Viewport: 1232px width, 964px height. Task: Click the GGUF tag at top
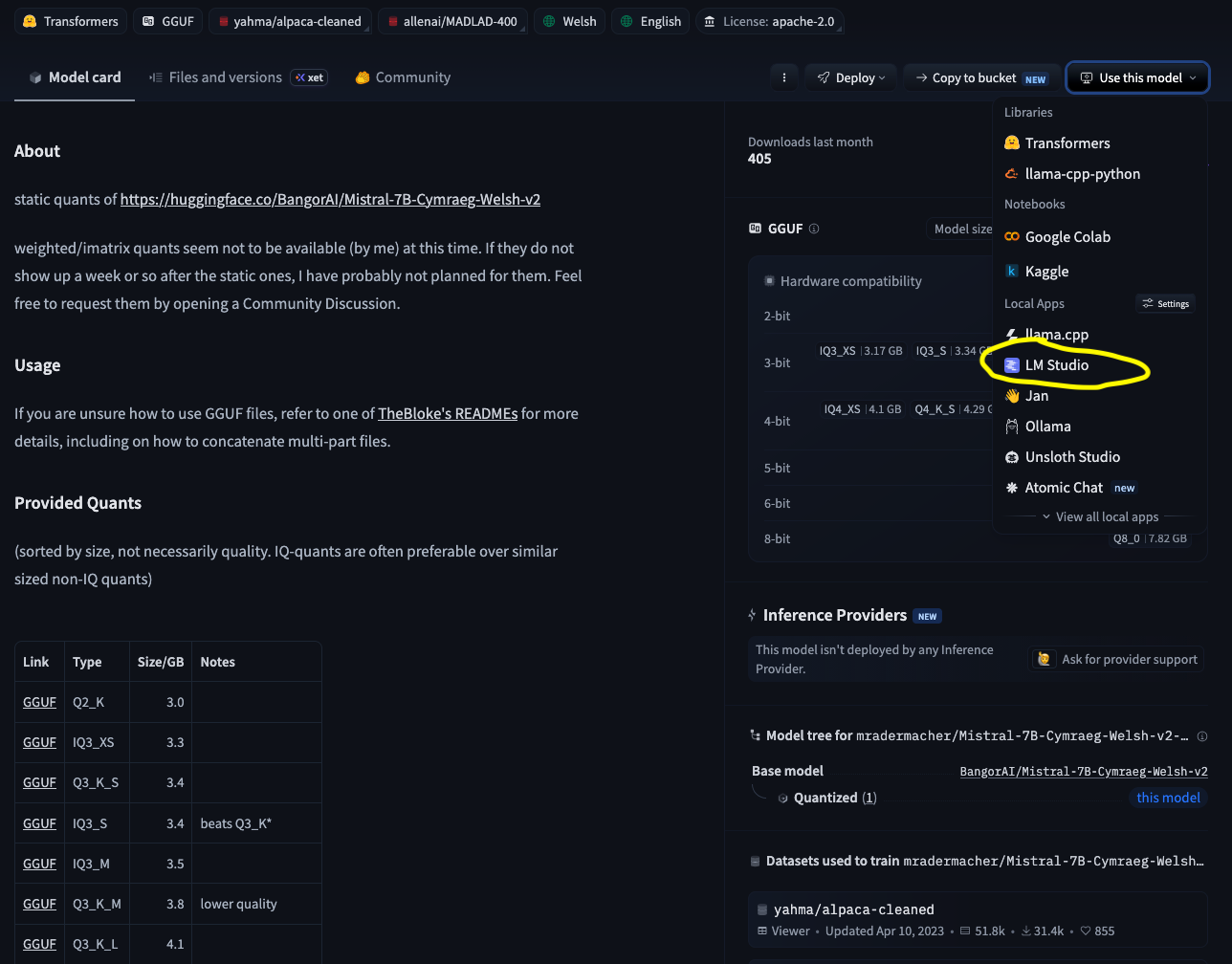tap(167, 21)
